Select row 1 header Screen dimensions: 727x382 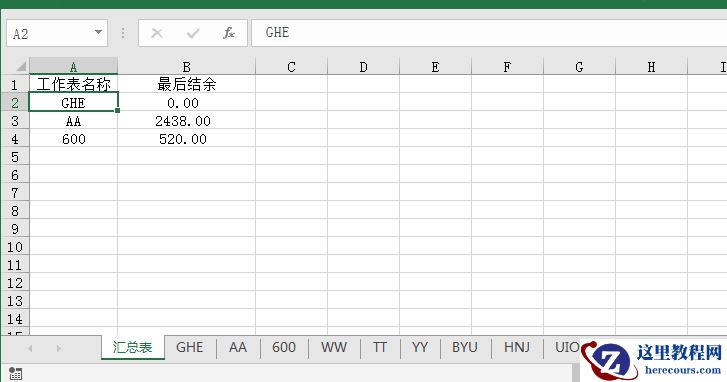tap(15, 84)
